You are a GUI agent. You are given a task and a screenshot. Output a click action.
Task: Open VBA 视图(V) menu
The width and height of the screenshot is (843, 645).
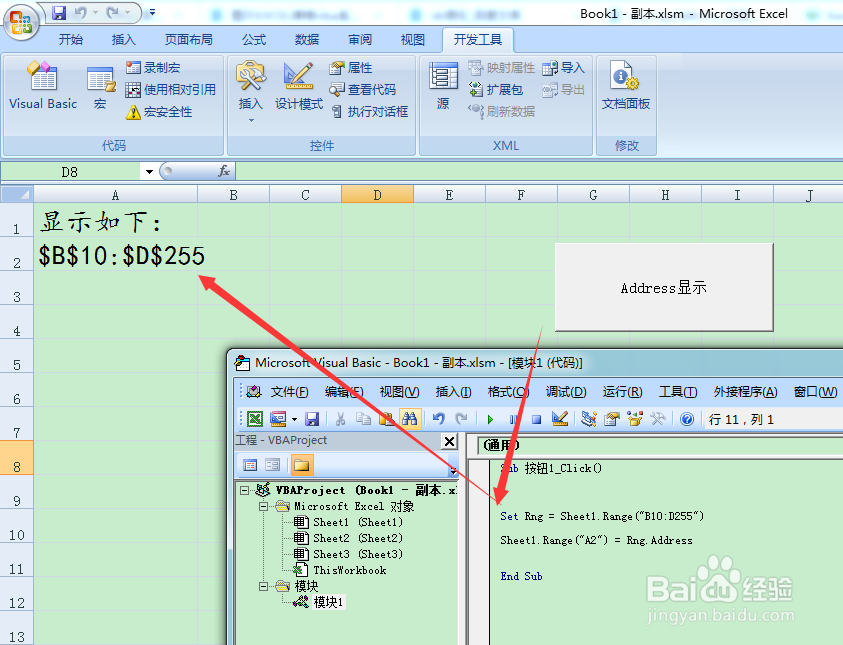(399, 392)
